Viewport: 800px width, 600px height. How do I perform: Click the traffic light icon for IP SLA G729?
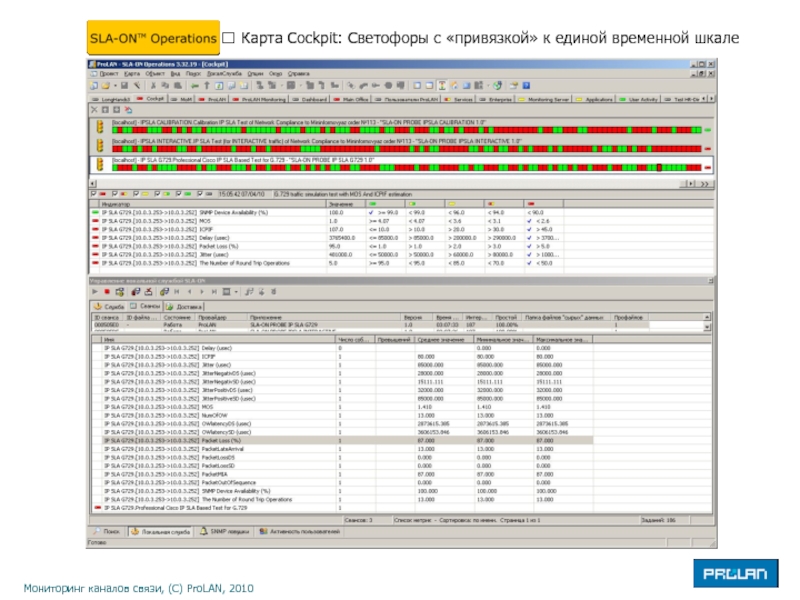pos(100,162)
